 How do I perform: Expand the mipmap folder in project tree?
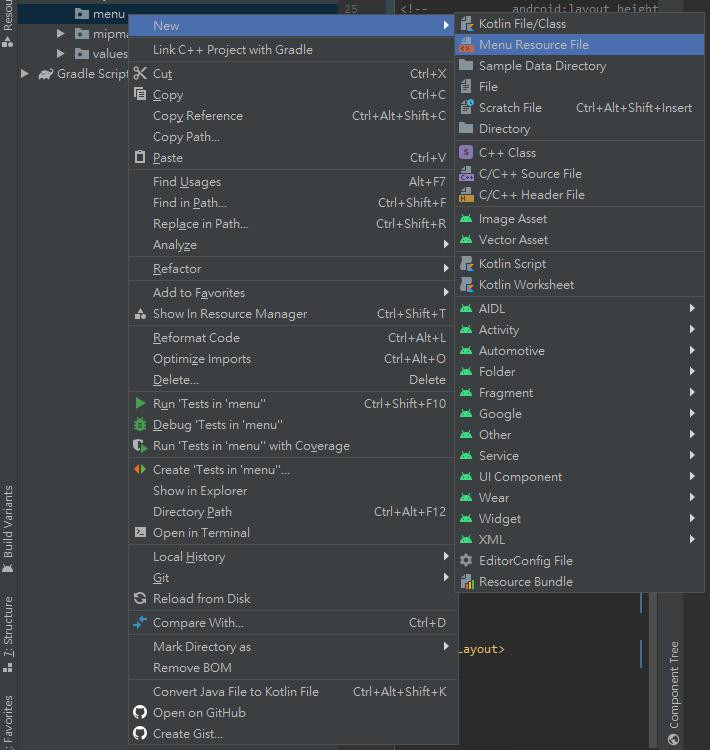(x=61, y=33)
